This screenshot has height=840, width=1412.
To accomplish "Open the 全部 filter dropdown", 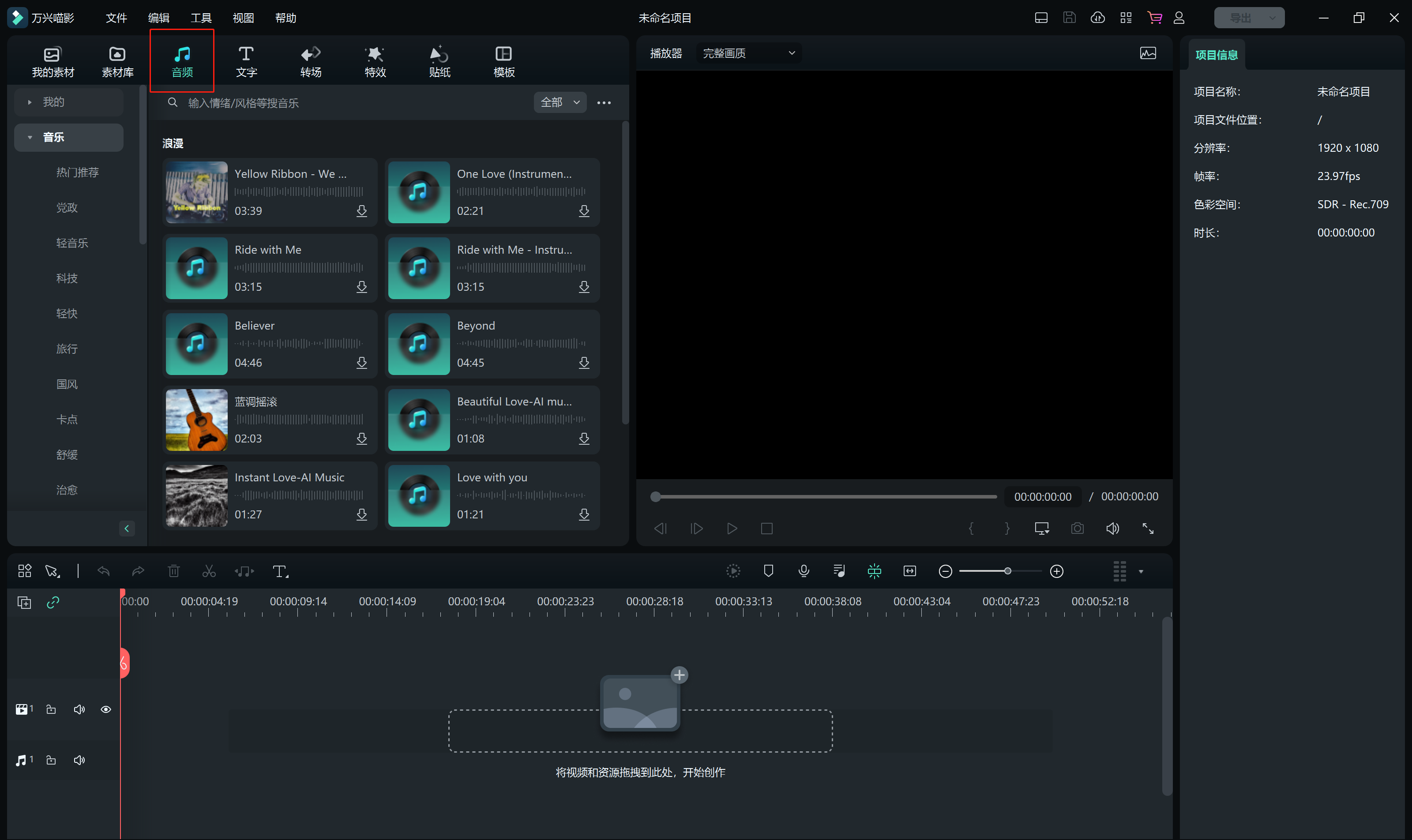I will coord(560,102).
